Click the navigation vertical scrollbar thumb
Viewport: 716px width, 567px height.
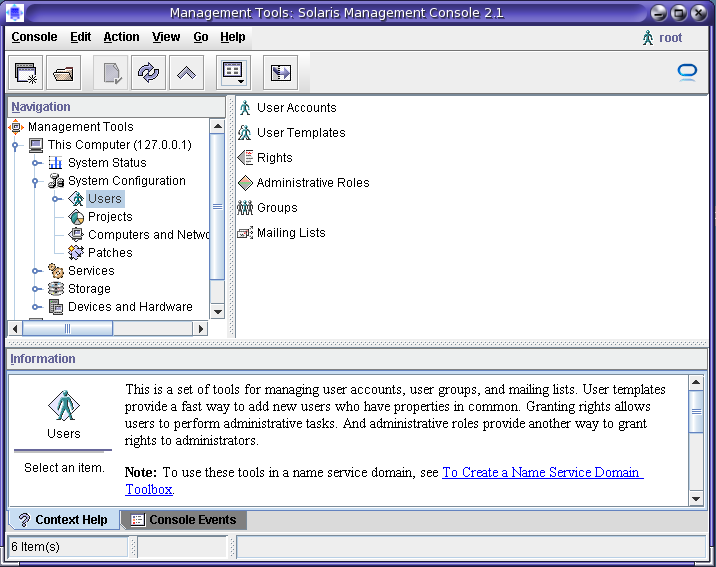point(217,206)
